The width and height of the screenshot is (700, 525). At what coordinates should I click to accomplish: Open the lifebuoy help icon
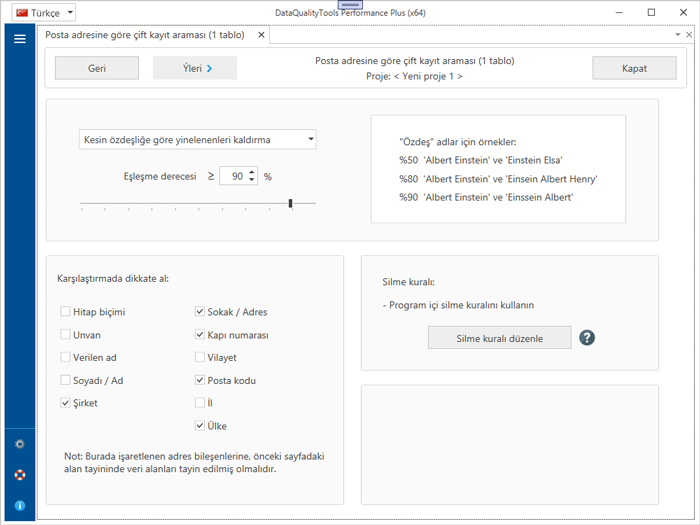19,475
